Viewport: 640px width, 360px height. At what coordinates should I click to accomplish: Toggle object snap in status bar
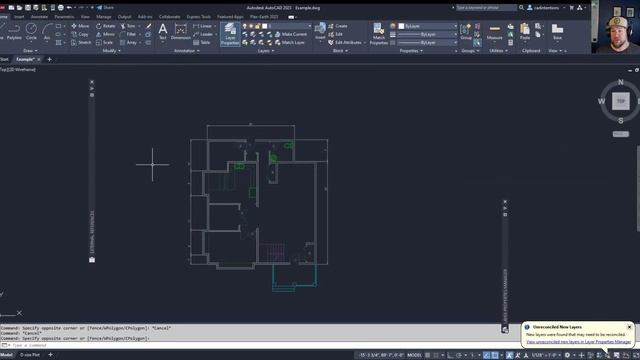pyautogui.click(x=495, y=355)
